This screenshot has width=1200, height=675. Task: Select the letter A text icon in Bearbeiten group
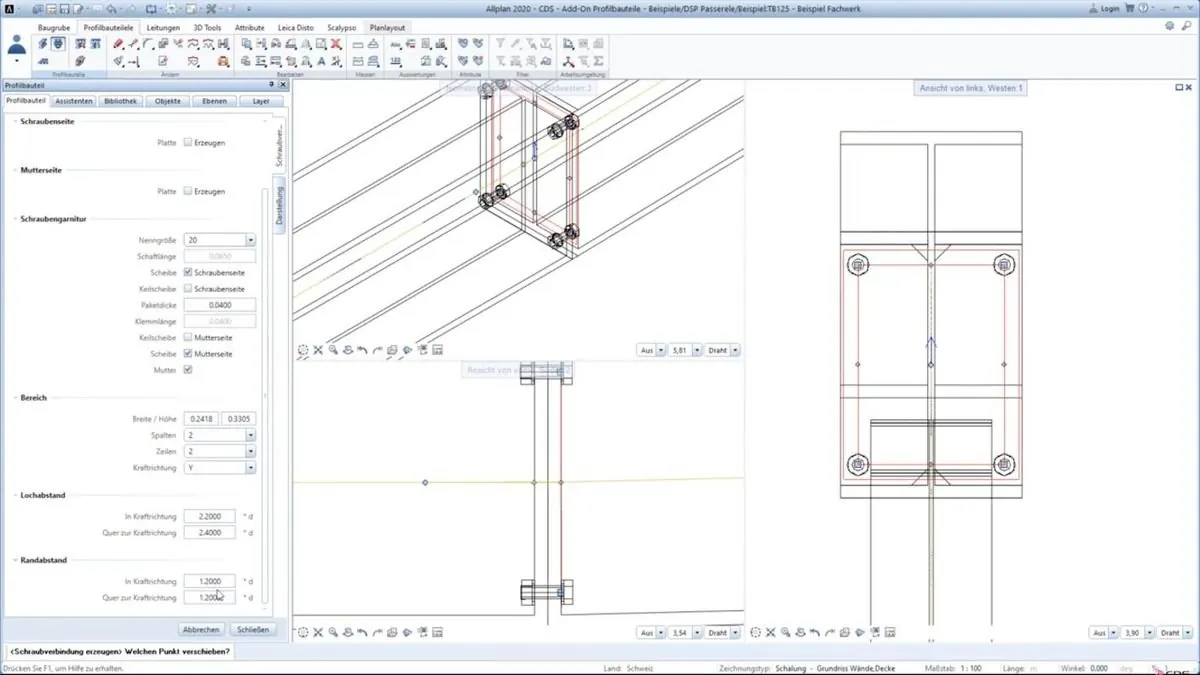coord(321,61)
